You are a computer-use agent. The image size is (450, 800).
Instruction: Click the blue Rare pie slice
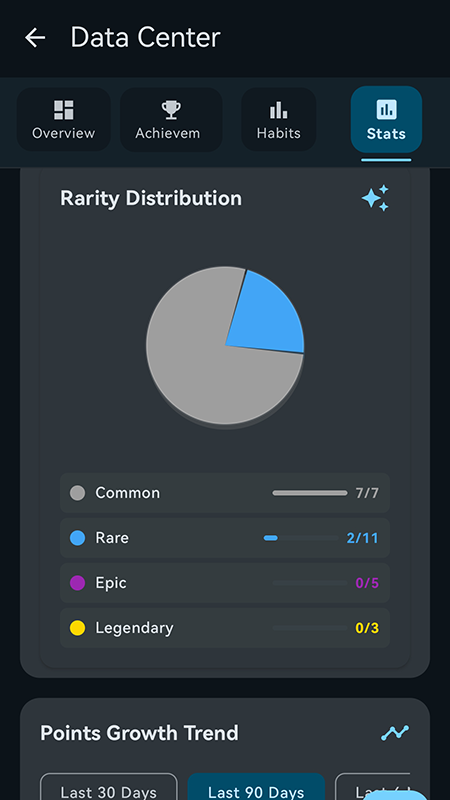coord(268,316)
